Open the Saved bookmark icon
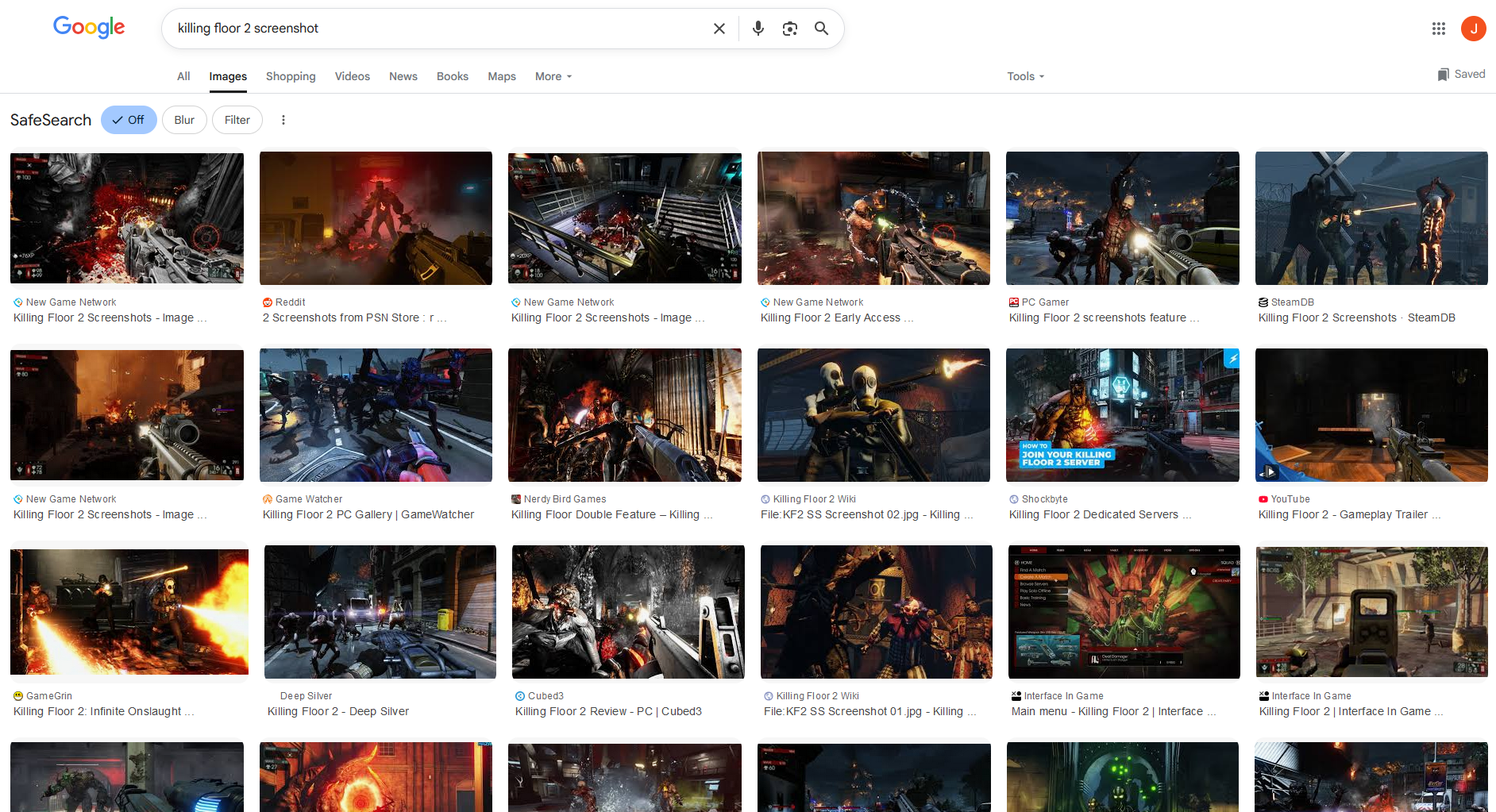 [x=1443, y=74]
